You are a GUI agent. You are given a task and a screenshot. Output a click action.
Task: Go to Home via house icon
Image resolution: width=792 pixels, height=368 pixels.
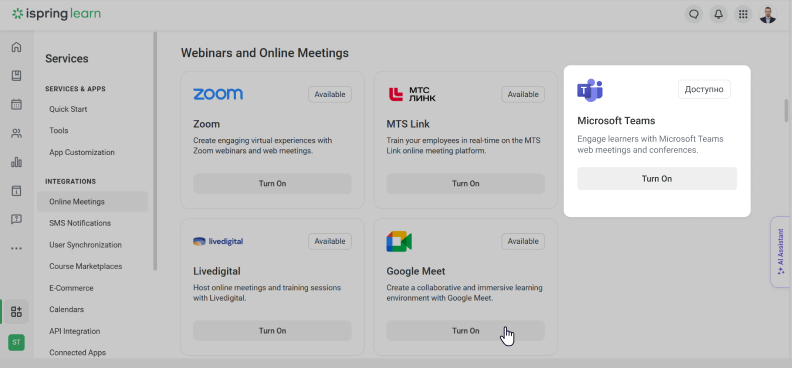tap(17, 47)
